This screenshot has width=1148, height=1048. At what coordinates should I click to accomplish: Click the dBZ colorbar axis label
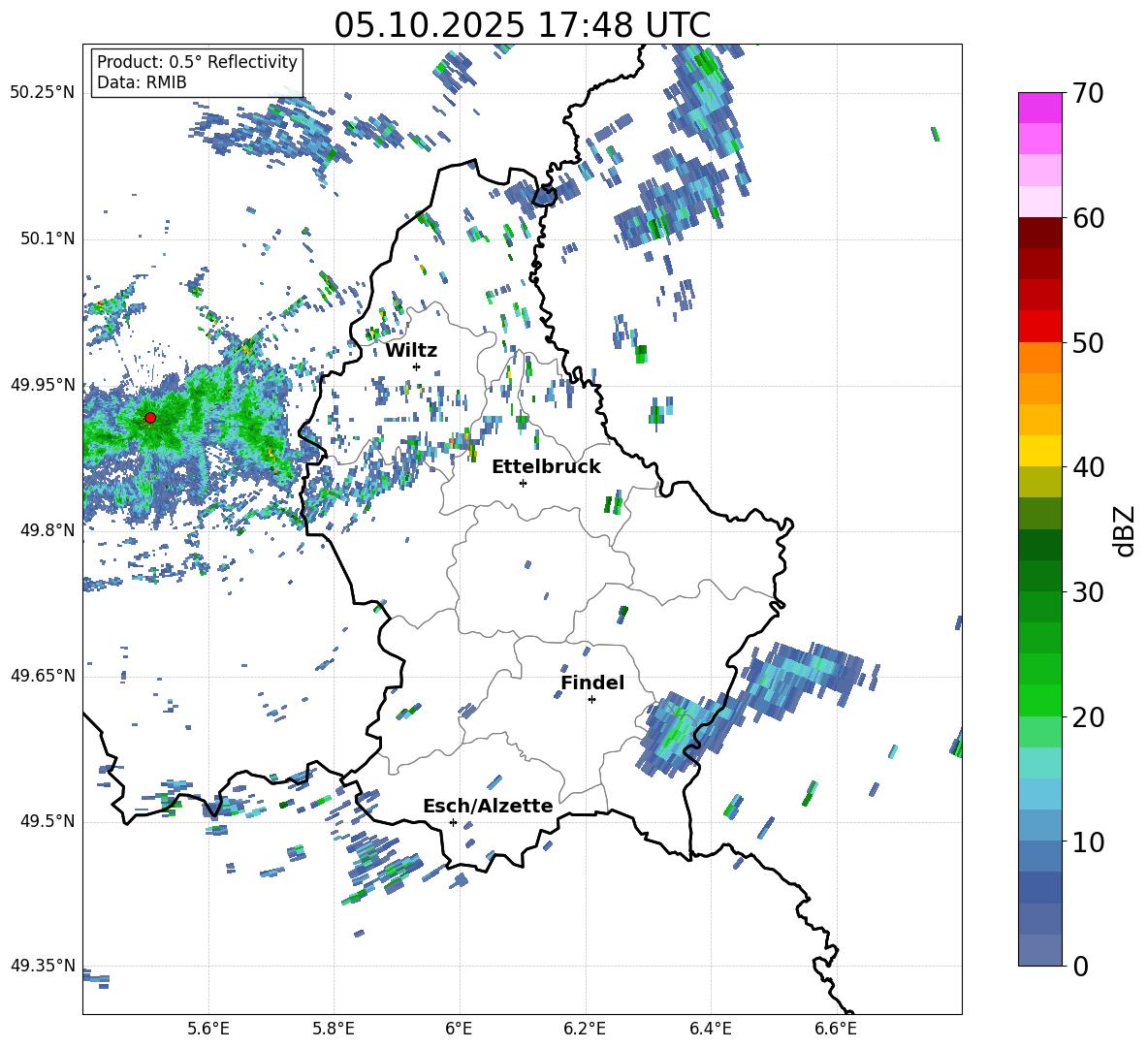click(1125, 530)
